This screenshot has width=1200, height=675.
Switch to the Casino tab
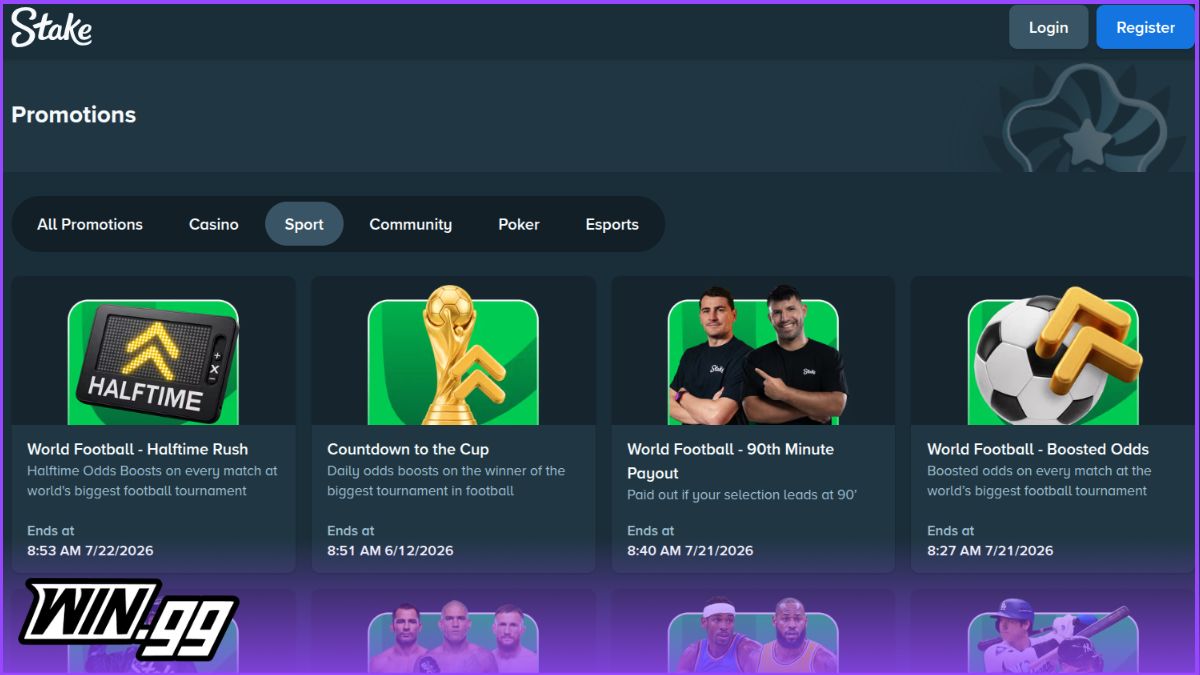click(214, 224)
